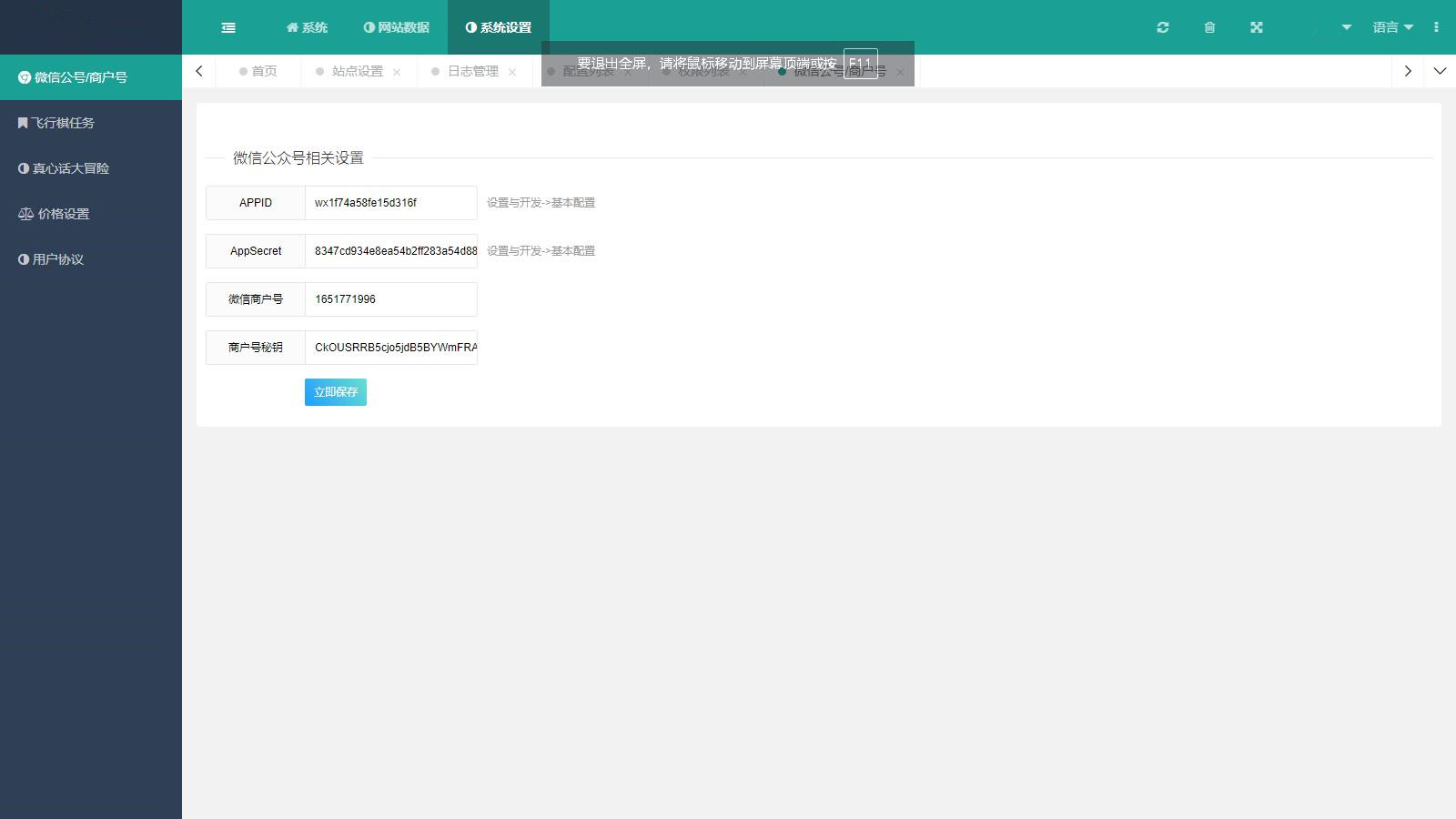The image size is (1456, 819).
Task: Click the 立即保存 button
Action: click(336, 392)
